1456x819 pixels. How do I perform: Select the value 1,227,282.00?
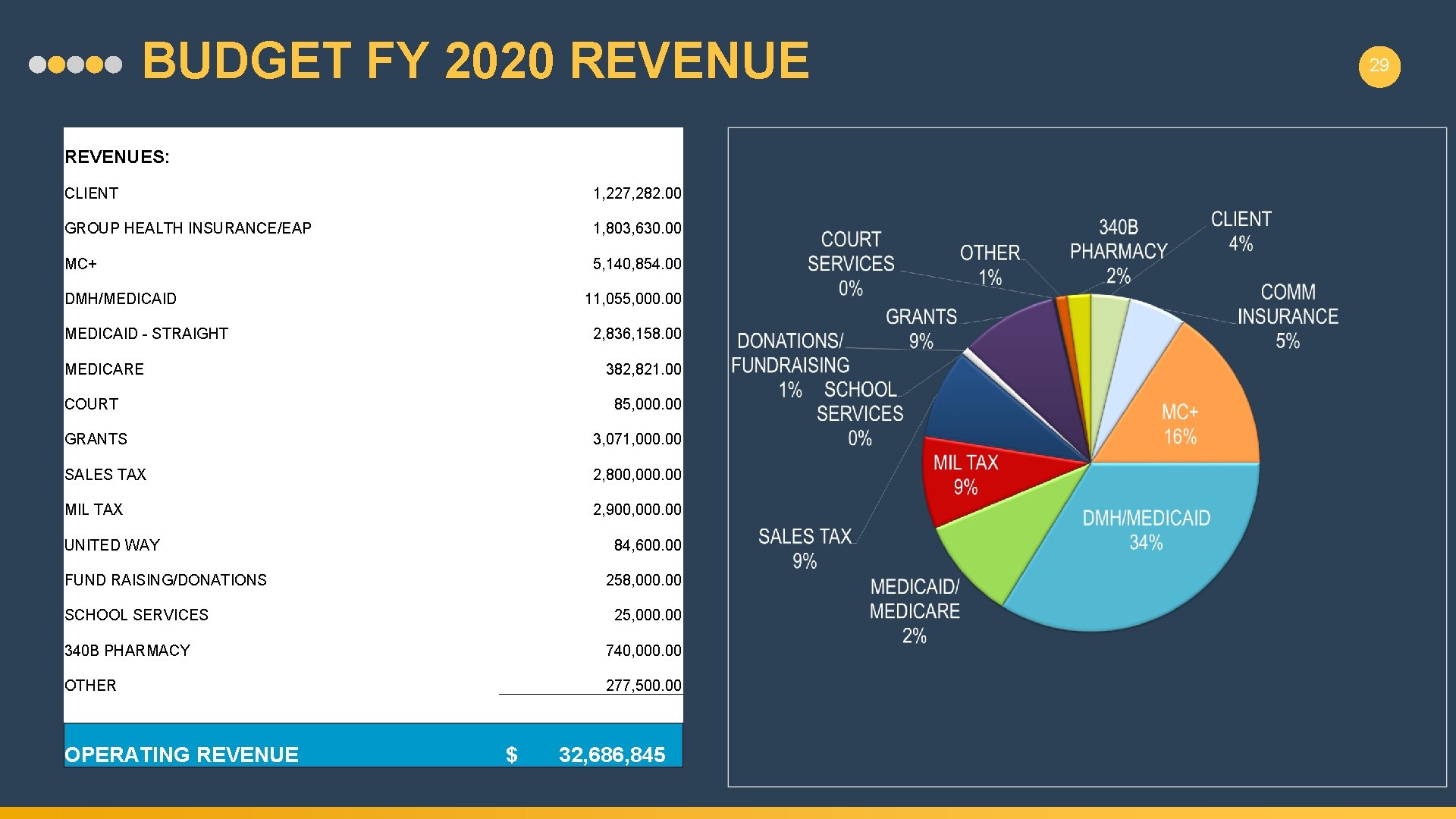[637, 193]
